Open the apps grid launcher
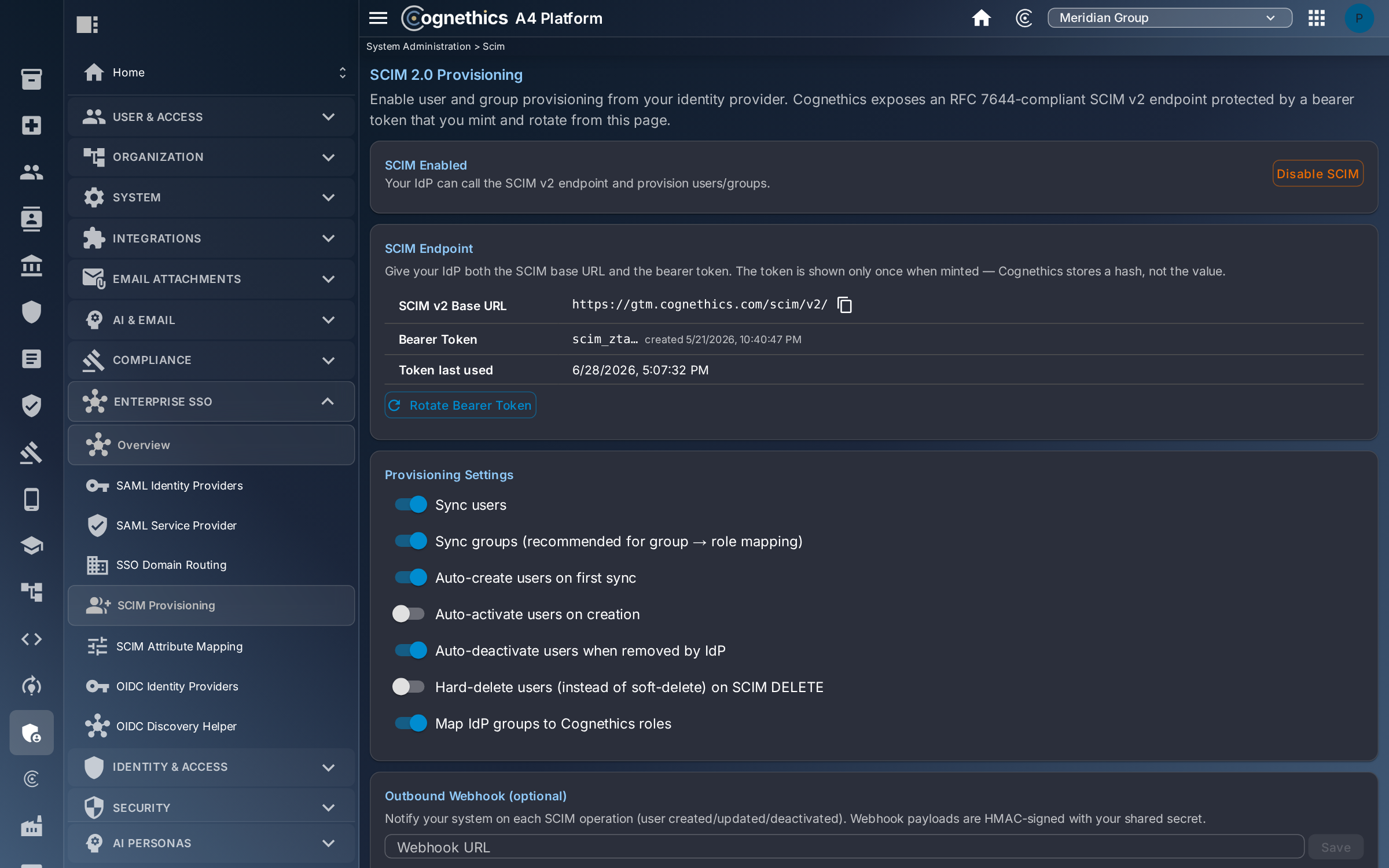Image resolution: width=1389 pixels, height=868 pixels. click(1317, 18)
